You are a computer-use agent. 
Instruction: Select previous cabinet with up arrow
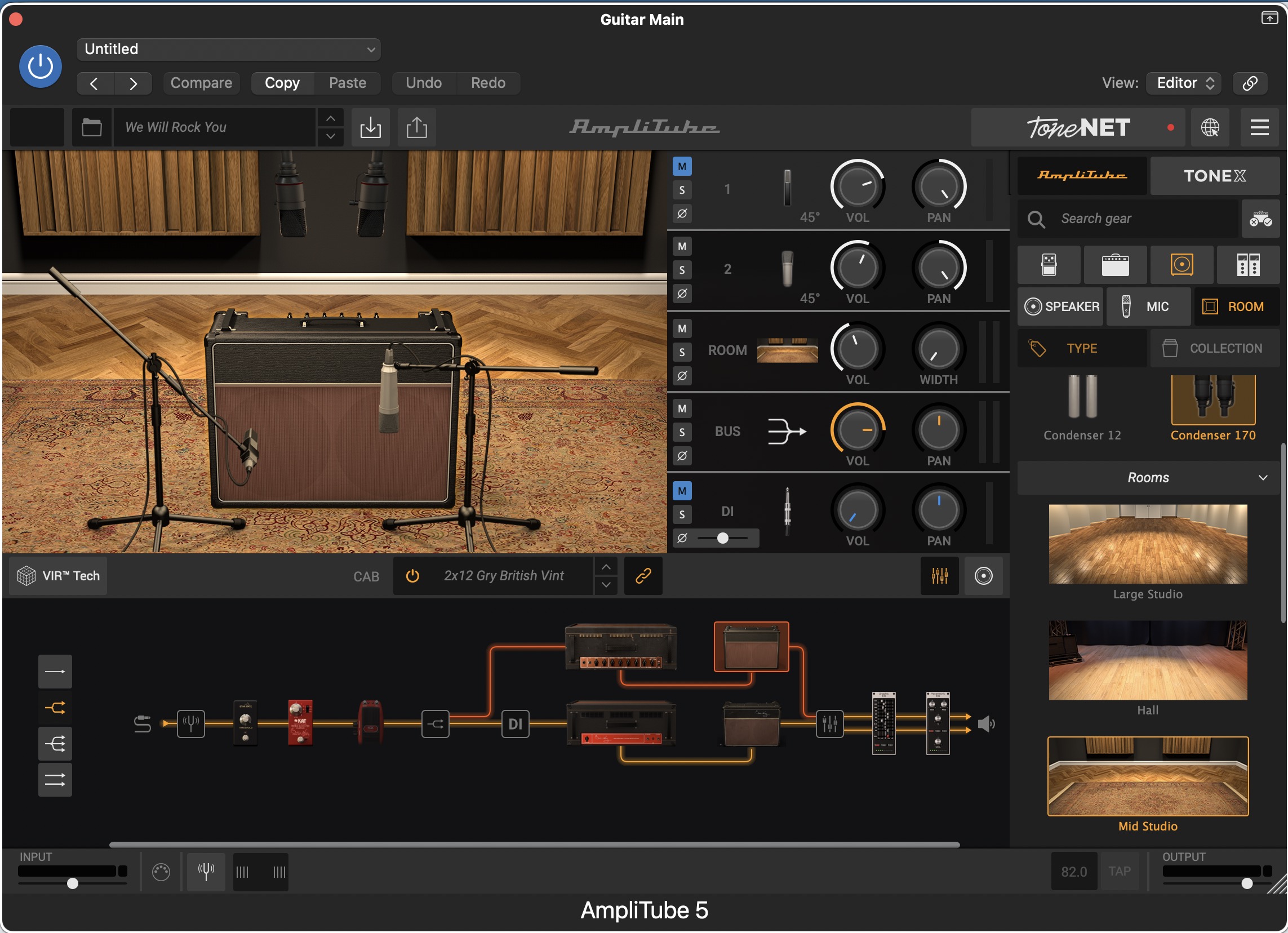click(x=606, y=567)
